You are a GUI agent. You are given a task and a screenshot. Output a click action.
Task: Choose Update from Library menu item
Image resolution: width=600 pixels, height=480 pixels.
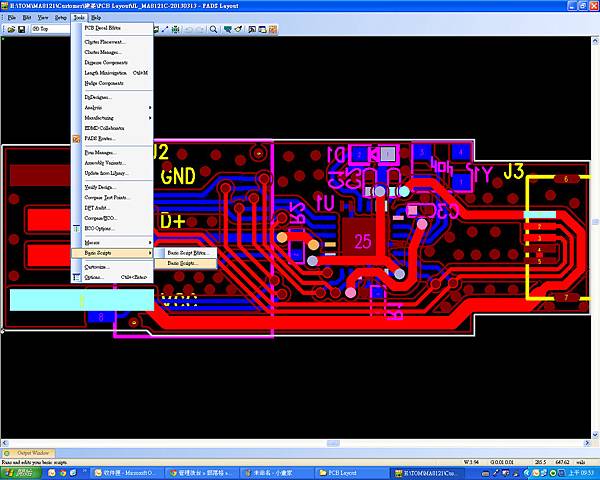click(x=112, y=173)
